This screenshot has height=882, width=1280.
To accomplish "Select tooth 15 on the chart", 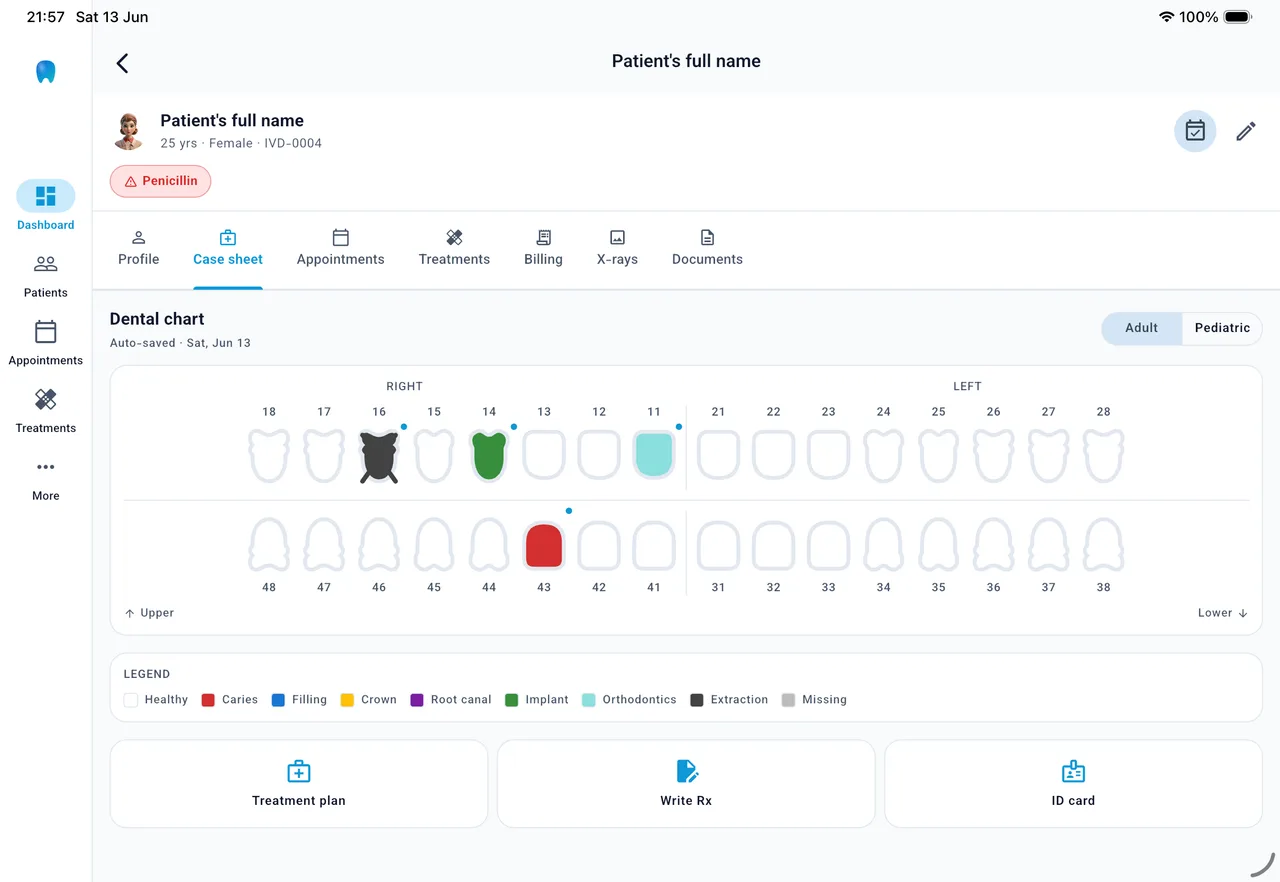I will [x=434, y=456].
